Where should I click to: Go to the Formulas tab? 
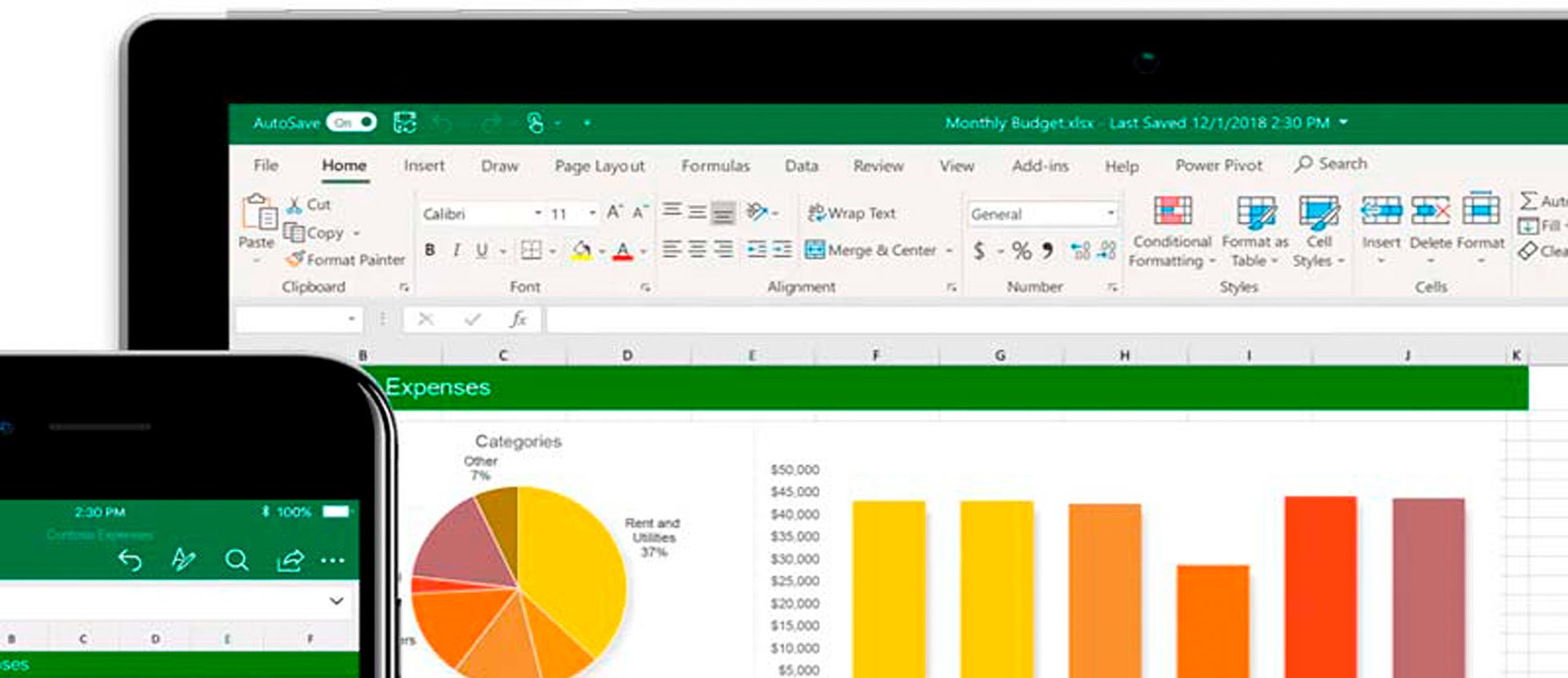click(715, 166)
